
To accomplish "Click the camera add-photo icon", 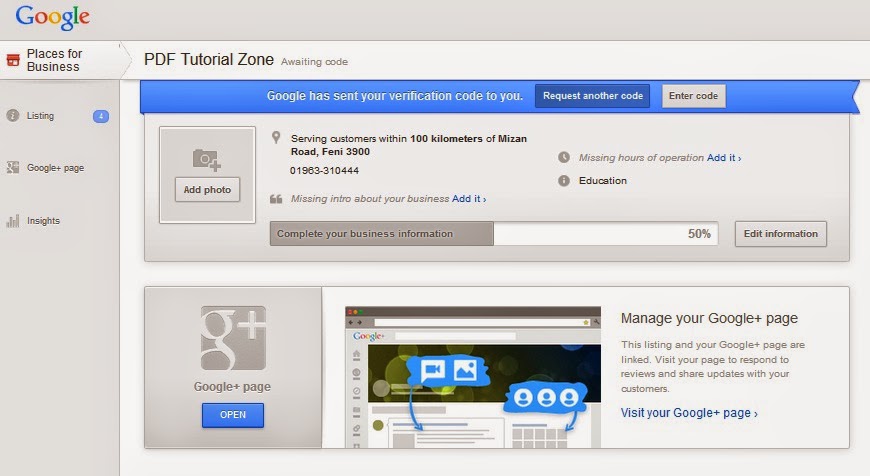I will point(206,160).
